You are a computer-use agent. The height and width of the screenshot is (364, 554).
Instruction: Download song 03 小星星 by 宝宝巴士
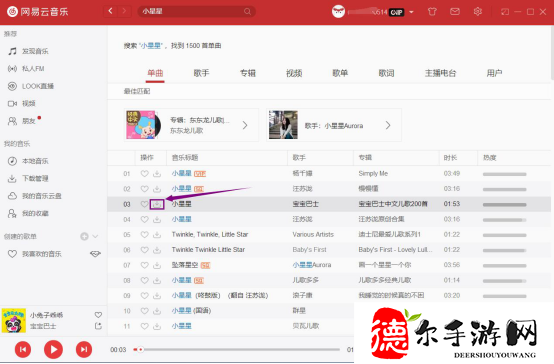pos(157,204)
